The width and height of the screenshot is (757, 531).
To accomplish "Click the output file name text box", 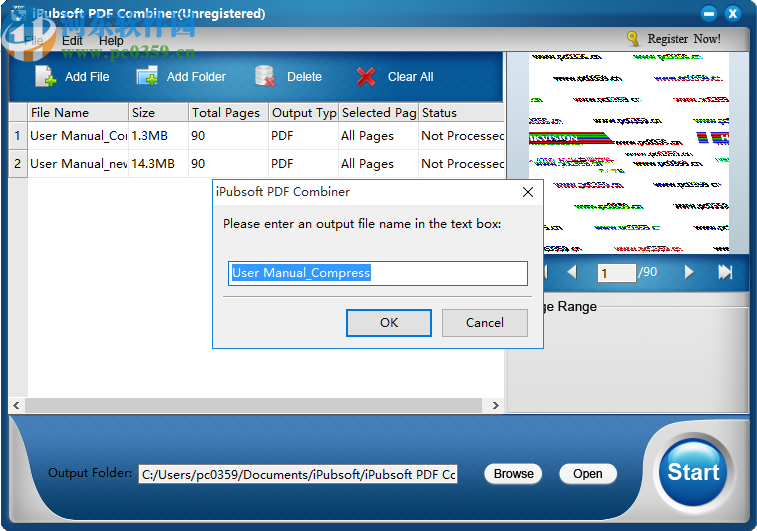I will pos(378,273).
